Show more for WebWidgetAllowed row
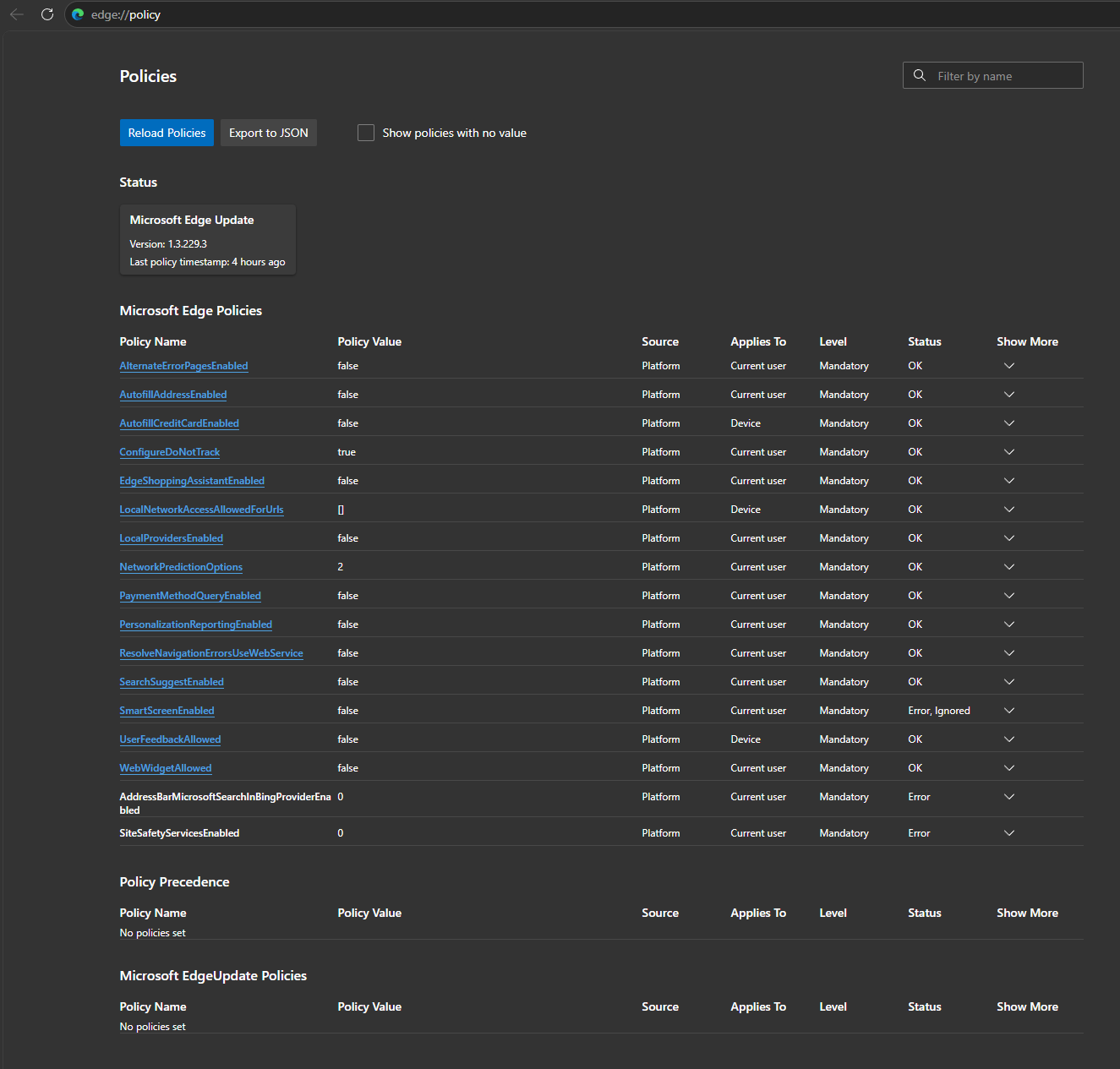Image resolution: width=1120 pixels, height=1069 pixels. (x=1008, y=768)
